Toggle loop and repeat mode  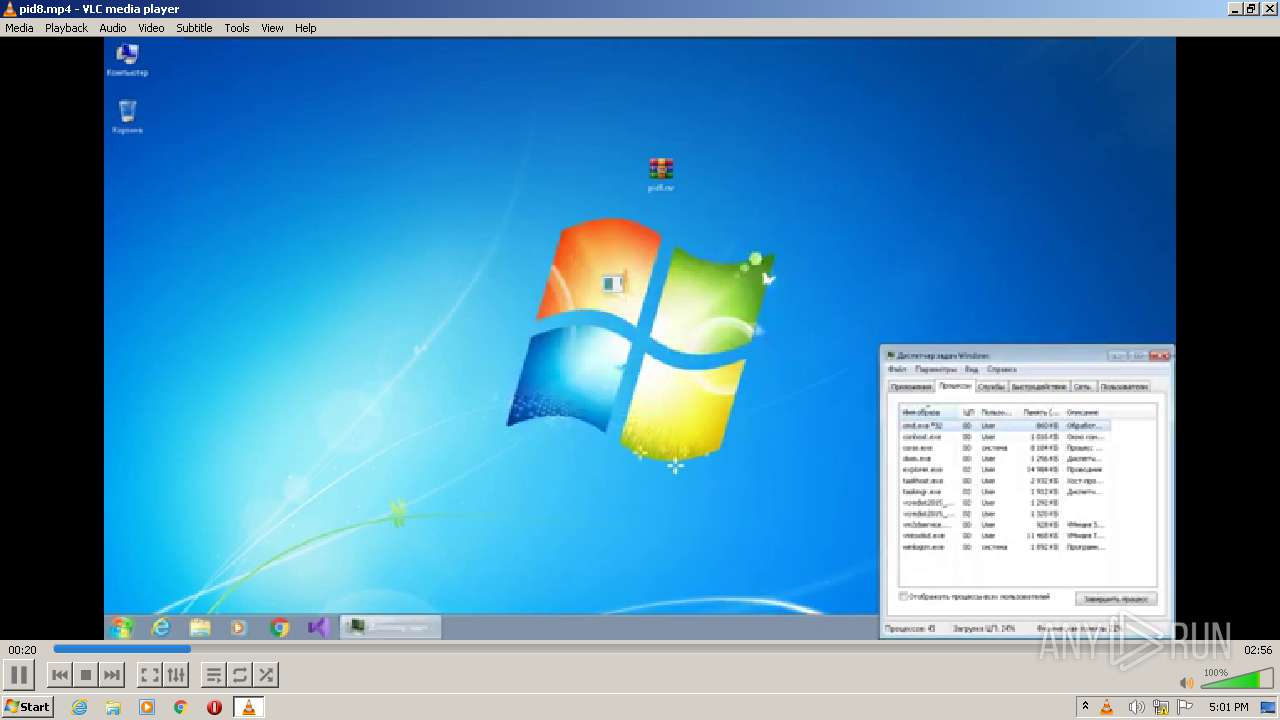(x=240, y=676)
